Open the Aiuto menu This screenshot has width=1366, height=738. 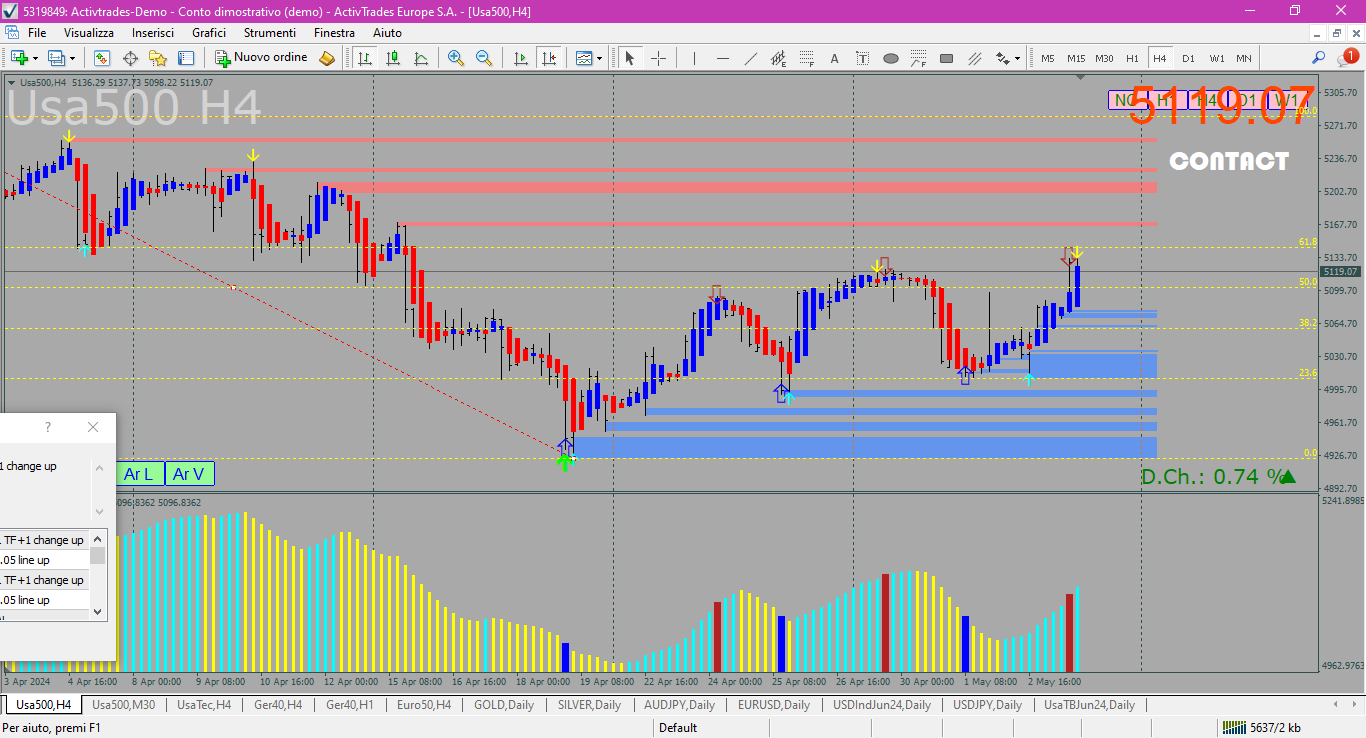point(387,33)
